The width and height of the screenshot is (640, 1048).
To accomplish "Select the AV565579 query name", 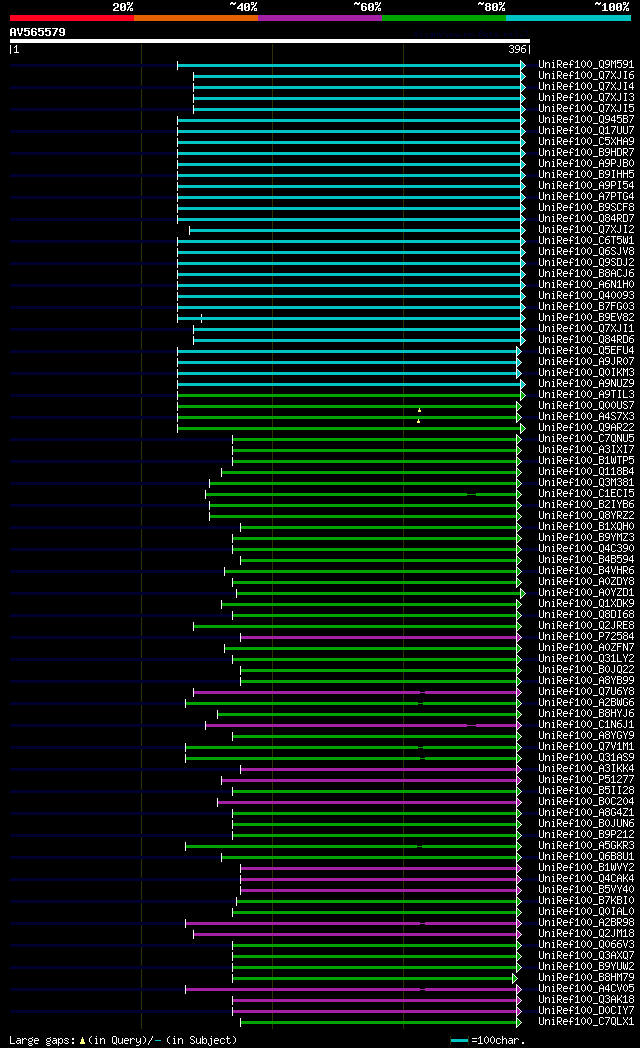I will (37, 32).
